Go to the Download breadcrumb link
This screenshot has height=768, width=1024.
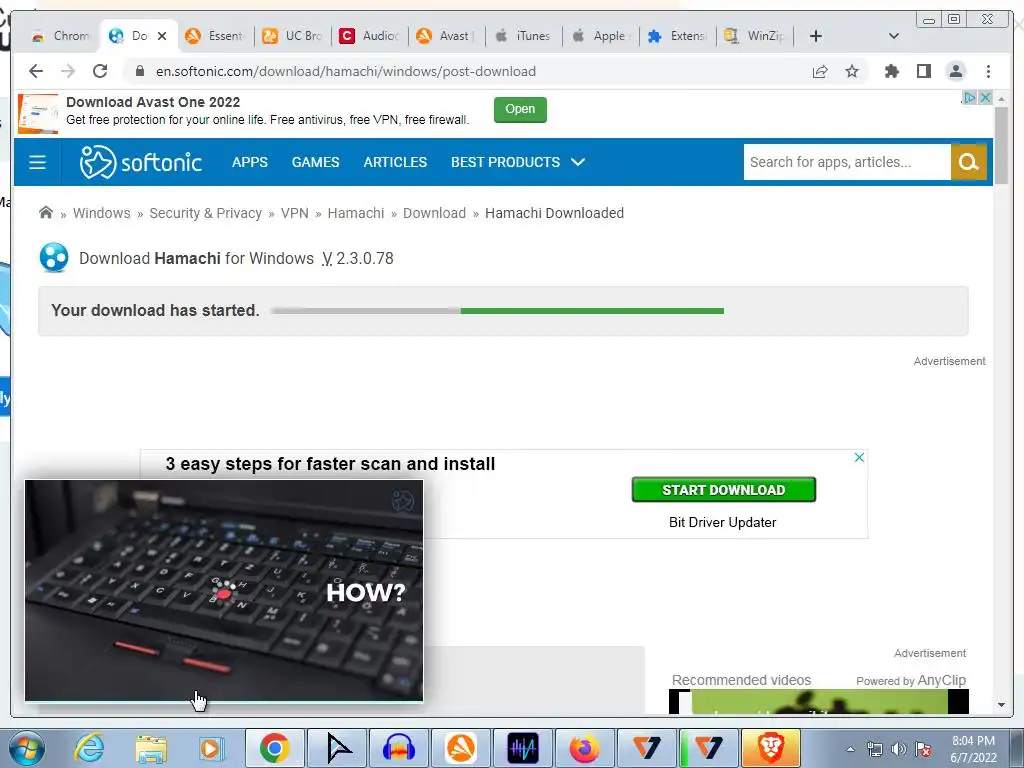(x=434, y=213)
